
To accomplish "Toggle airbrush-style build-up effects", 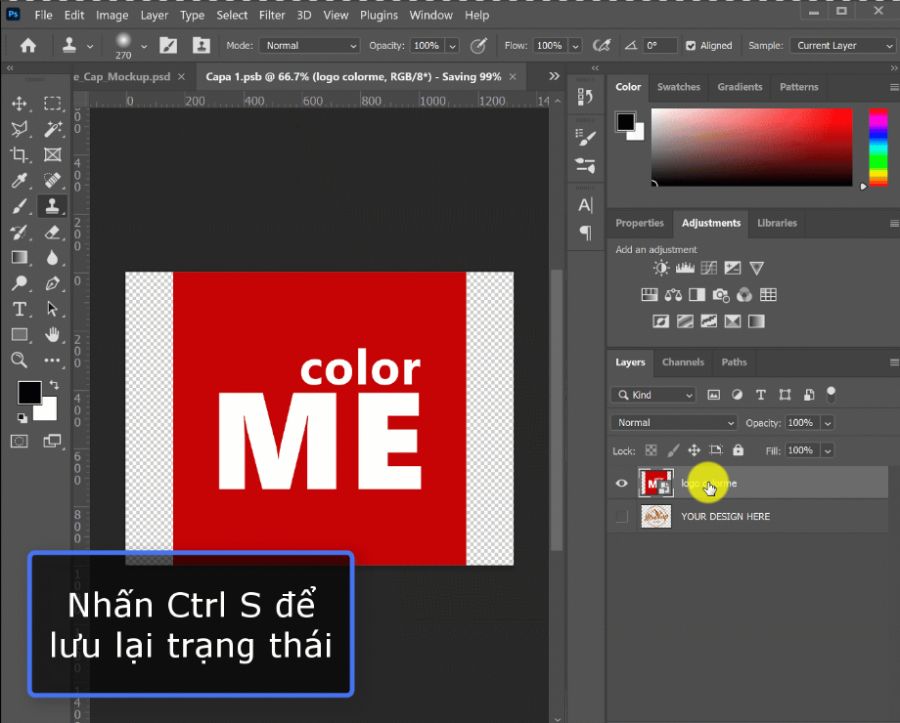I will [602, 45].
